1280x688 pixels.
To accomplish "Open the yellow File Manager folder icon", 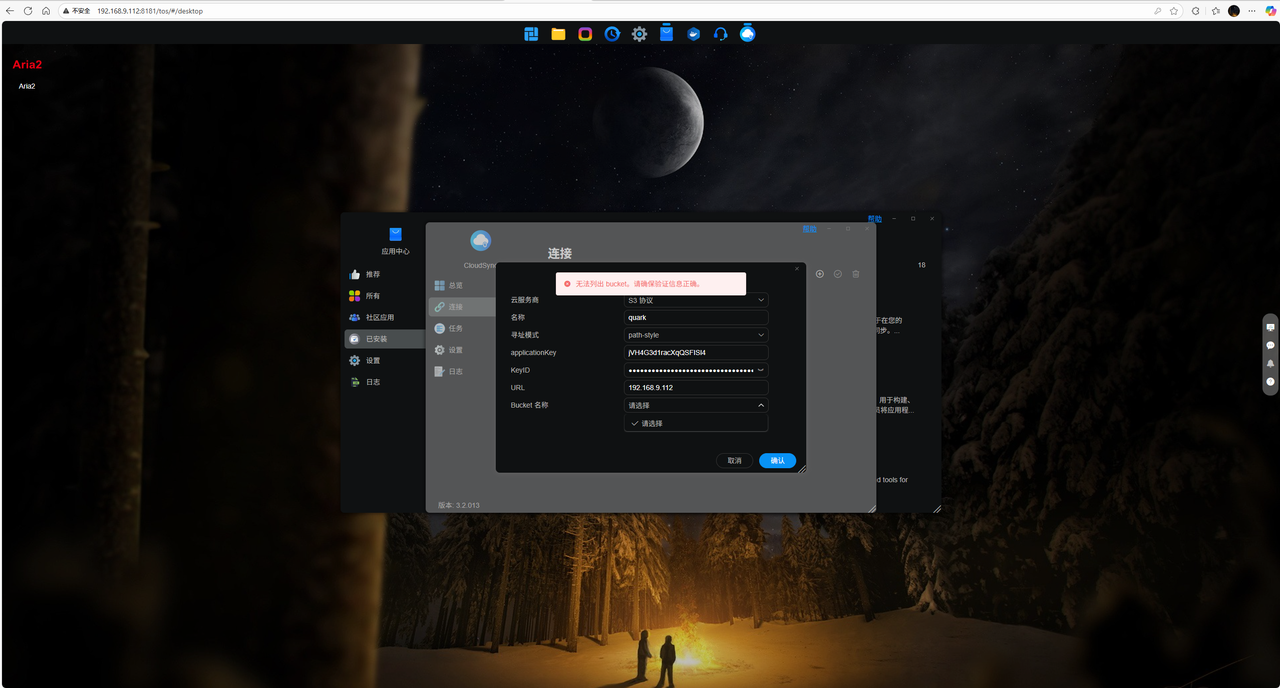I will coord(558,34).
